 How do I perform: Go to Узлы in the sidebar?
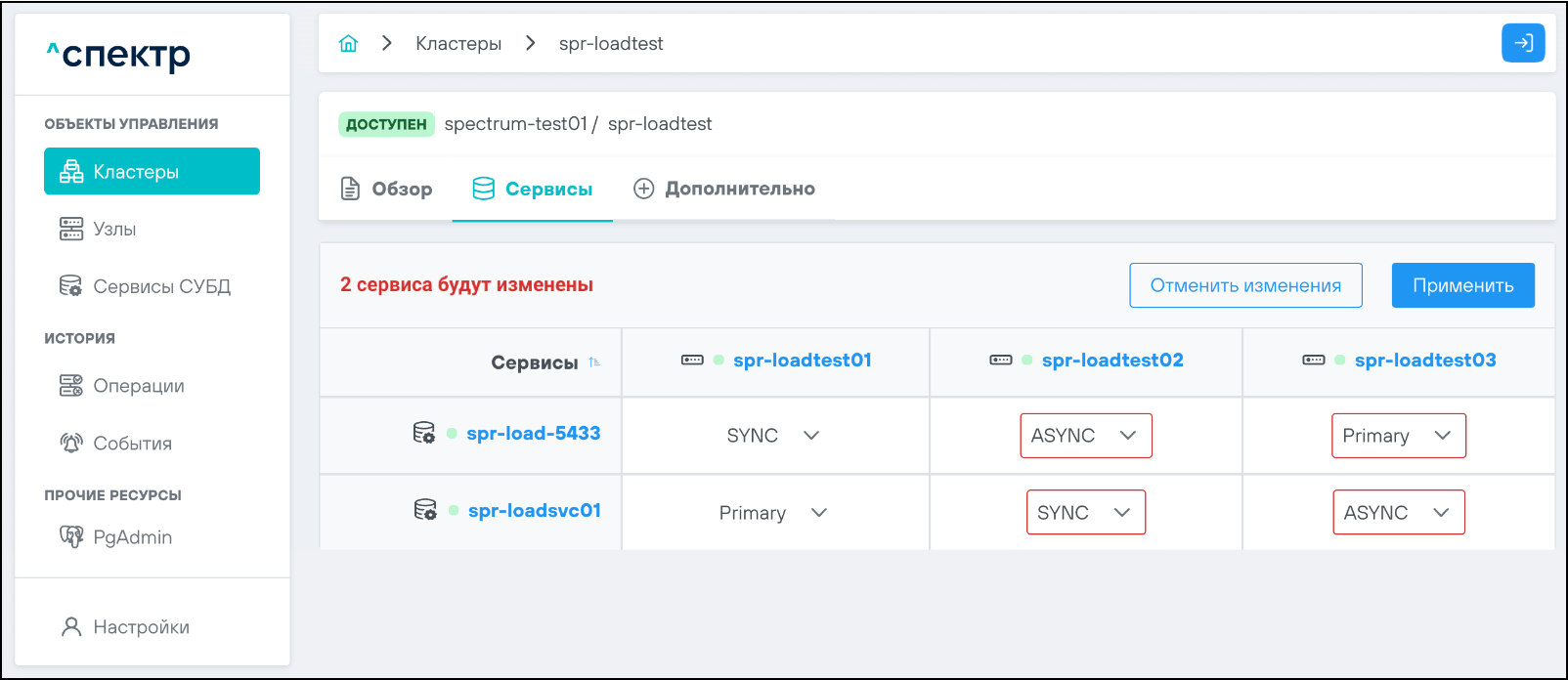(114, 230)
